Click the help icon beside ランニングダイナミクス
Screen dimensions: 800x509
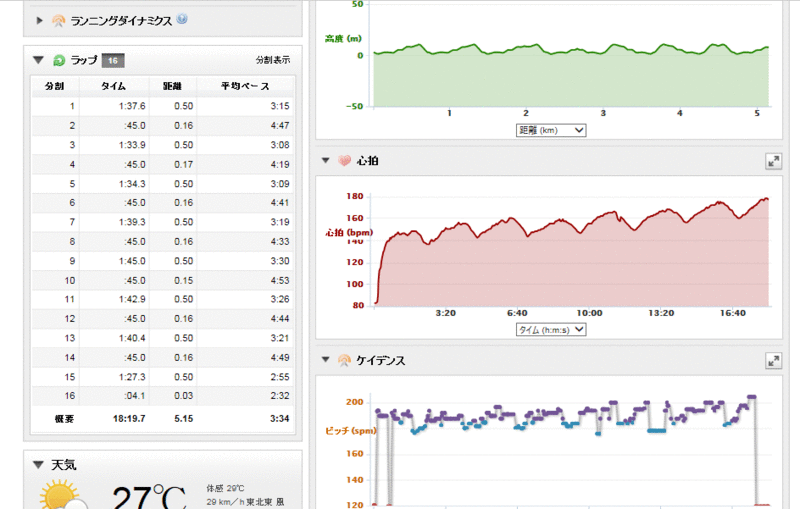tap(182, 19)
